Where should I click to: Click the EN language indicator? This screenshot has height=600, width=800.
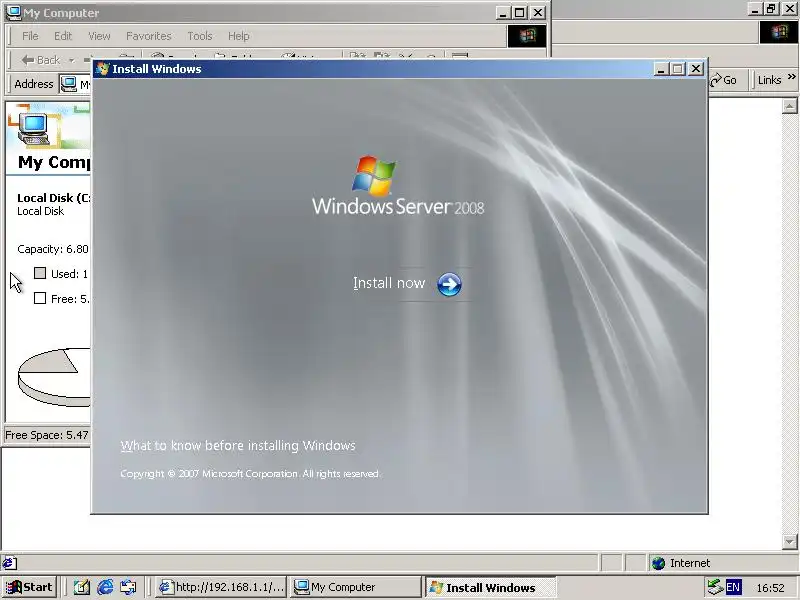tap(733, 587)
